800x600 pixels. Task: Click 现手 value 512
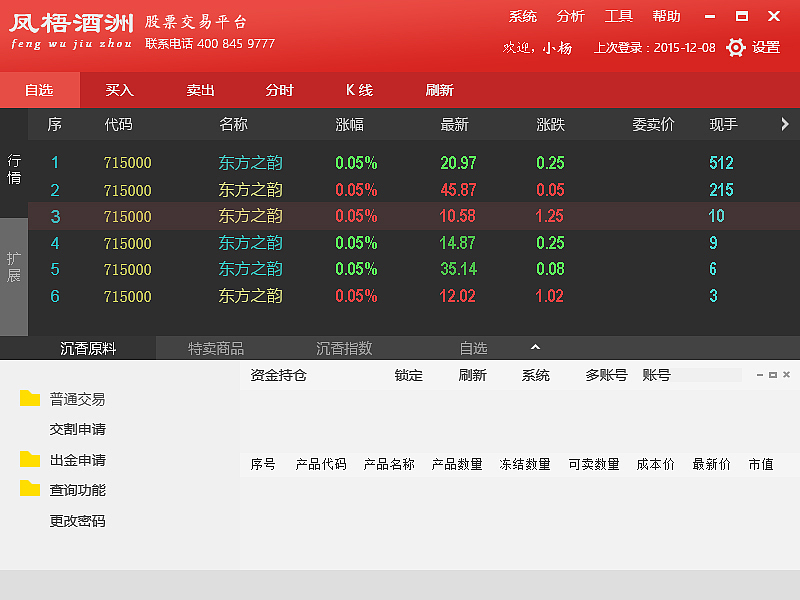(721, 163)
